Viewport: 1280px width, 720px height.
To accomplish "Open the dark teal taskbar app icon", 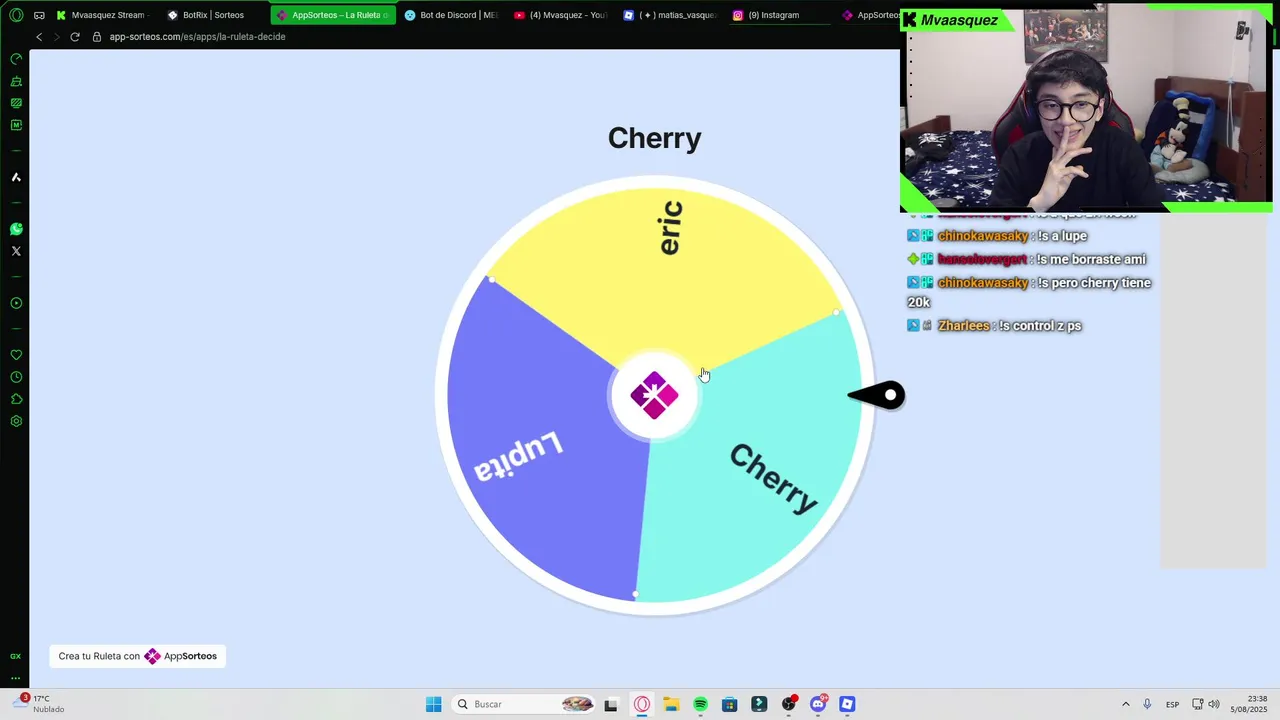I will pos(759,704).
